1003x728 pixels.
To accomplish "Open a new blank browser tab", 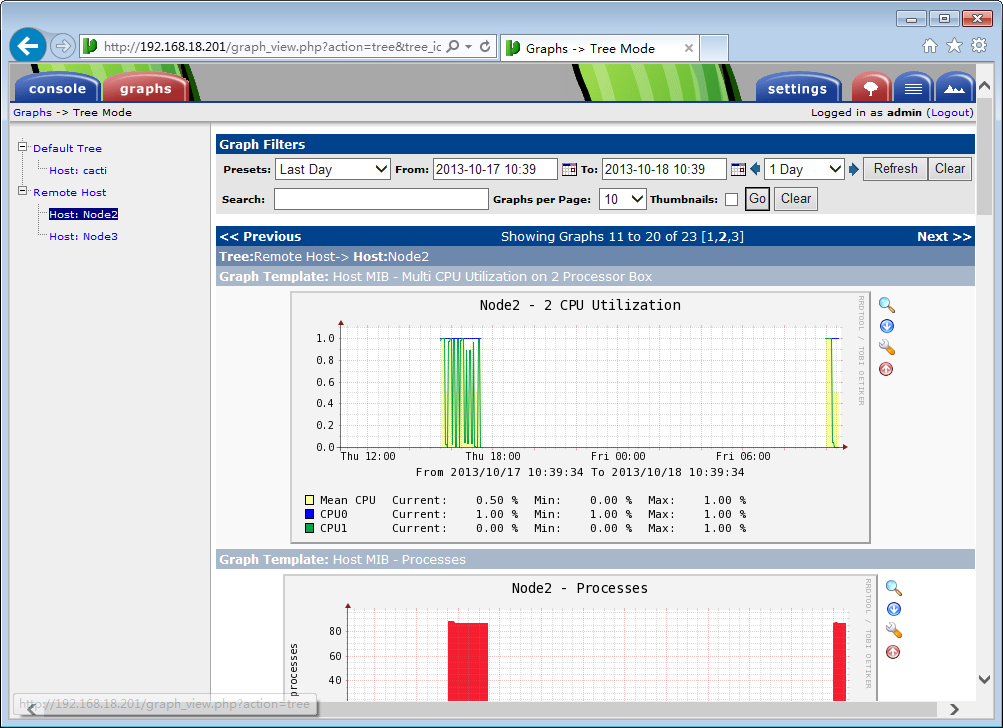I will (714, 49).
